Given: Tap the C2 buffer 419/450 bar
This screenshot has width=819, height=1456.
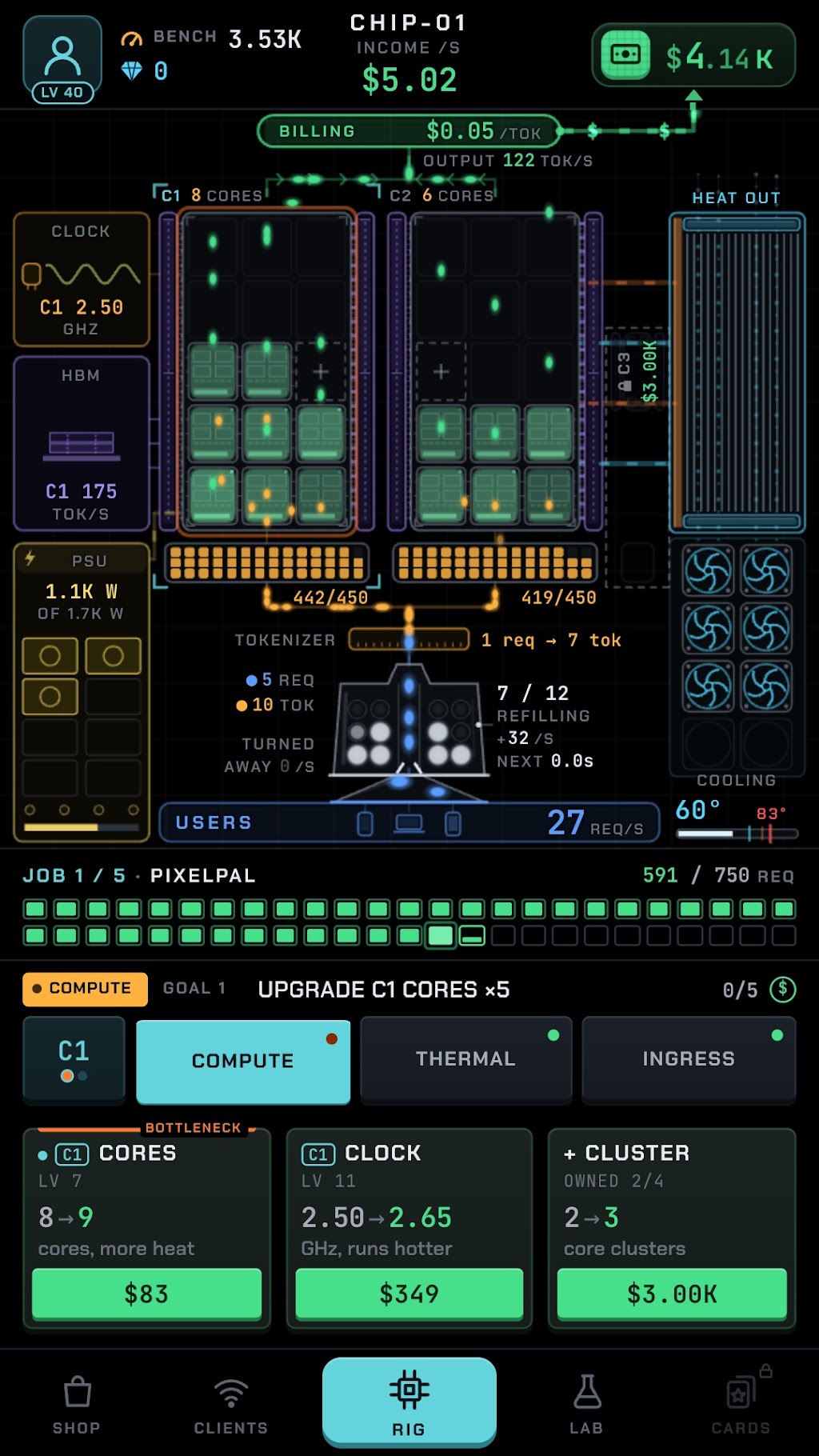Looking at the screenshot, I should [495, 563].
